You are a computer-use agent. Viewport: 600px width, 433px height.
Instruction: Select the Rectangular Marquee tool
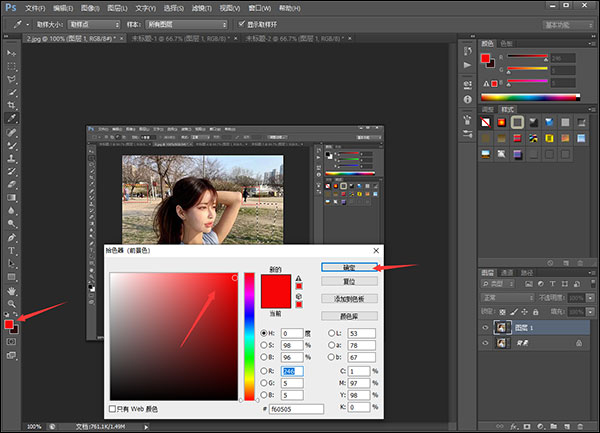click(x=11, y=64)
